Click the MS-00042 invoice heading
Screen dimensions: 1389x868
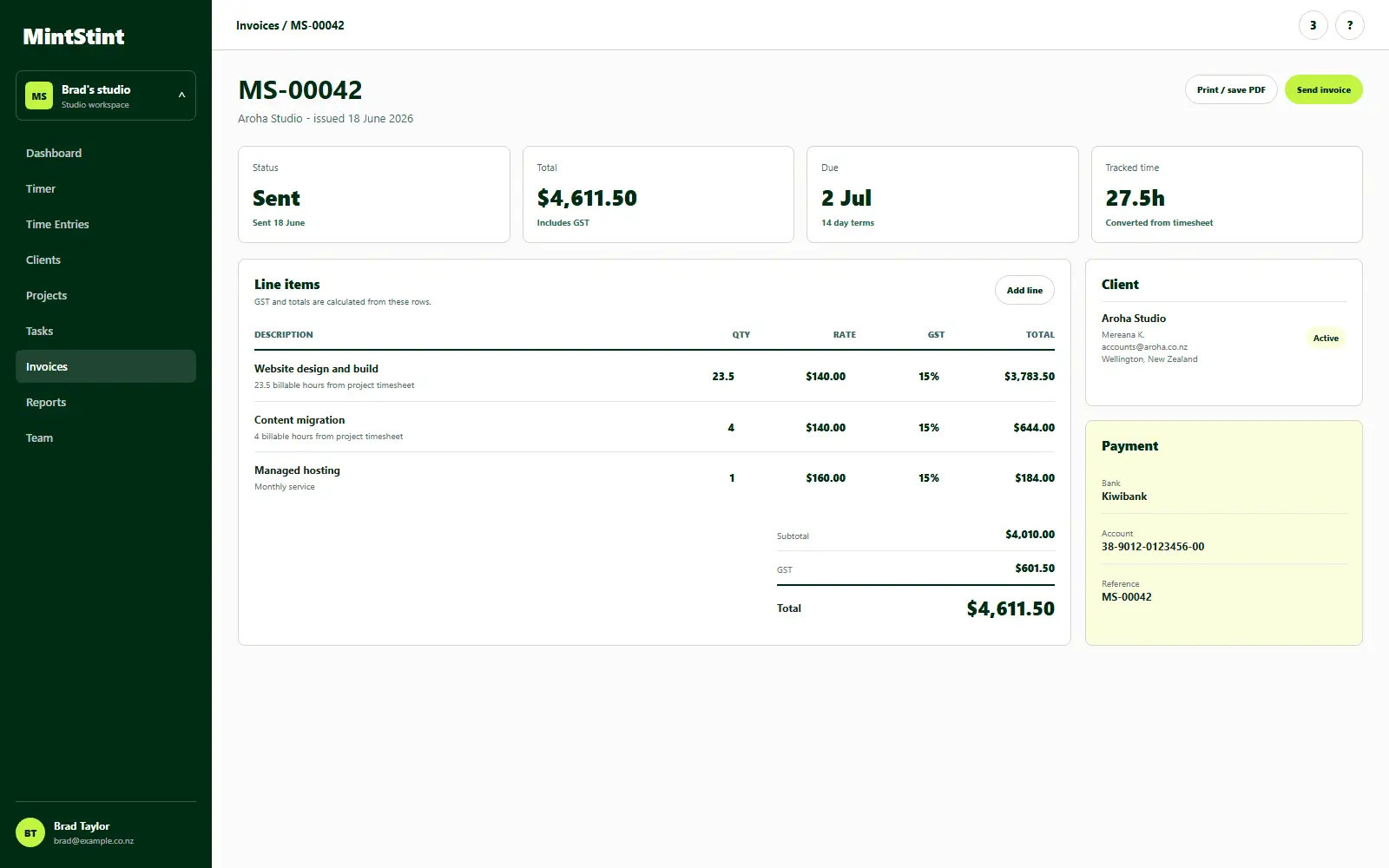pos(300,90)
